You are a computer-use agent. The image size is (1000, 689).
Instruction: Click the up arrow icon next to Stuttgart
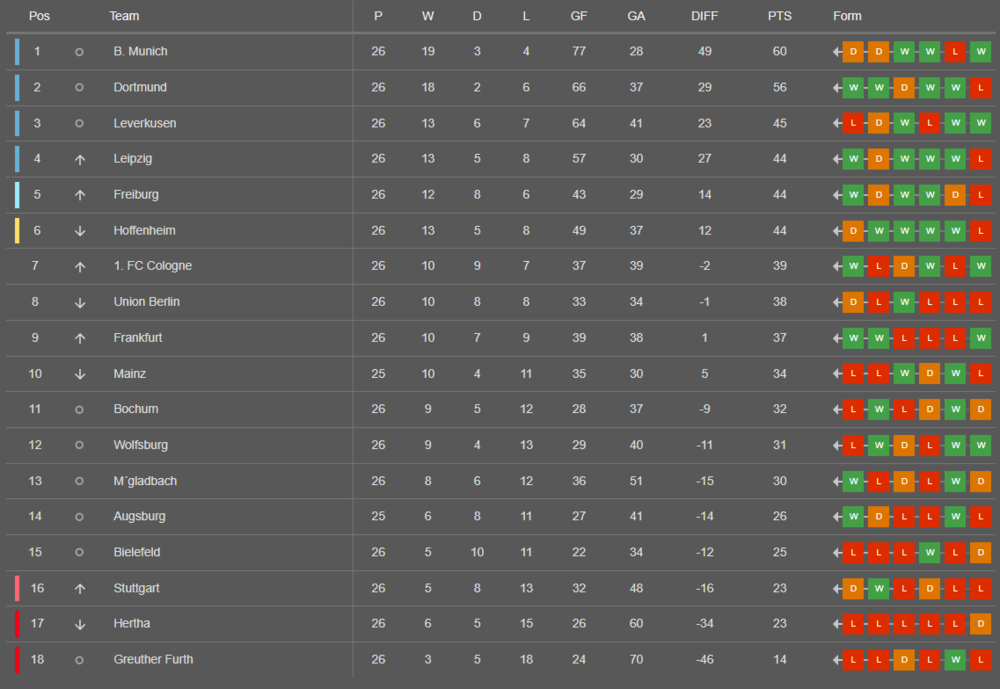pyautogui.click(x=80, y=589)
